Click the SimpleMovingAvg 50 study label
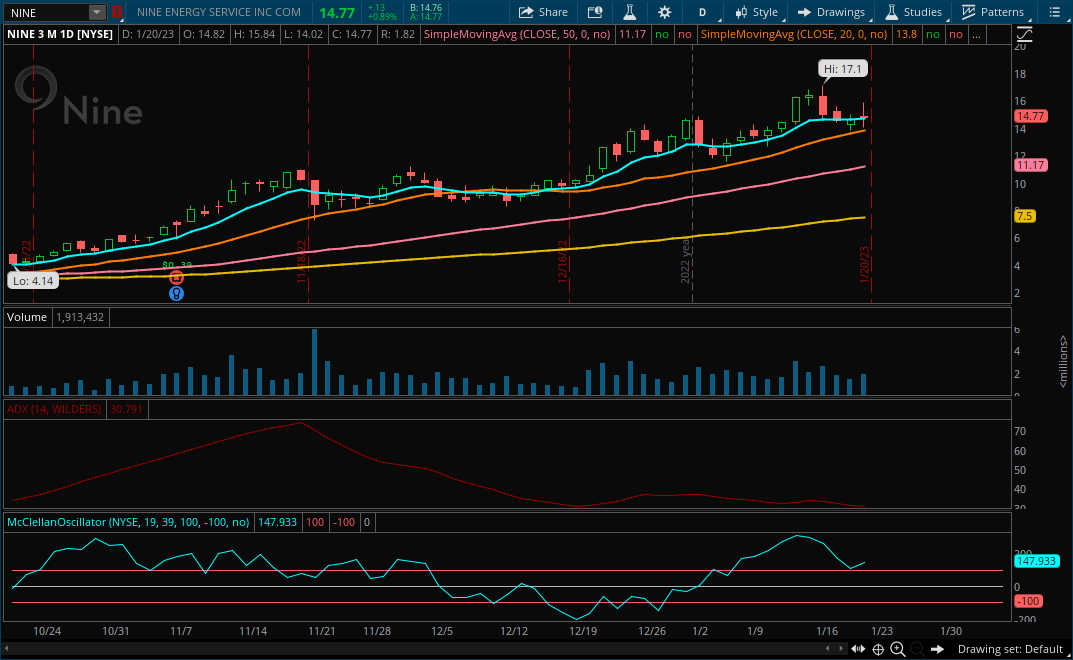The height and width of the screenshot is (660, 1073). [517, 34]
